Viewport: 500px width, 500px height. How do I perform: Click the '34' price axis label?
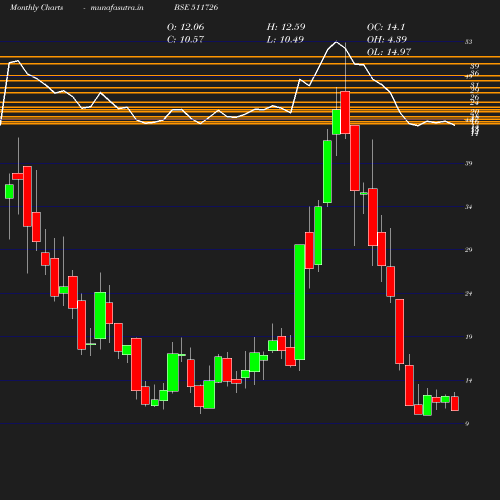[x=468, y=207]
